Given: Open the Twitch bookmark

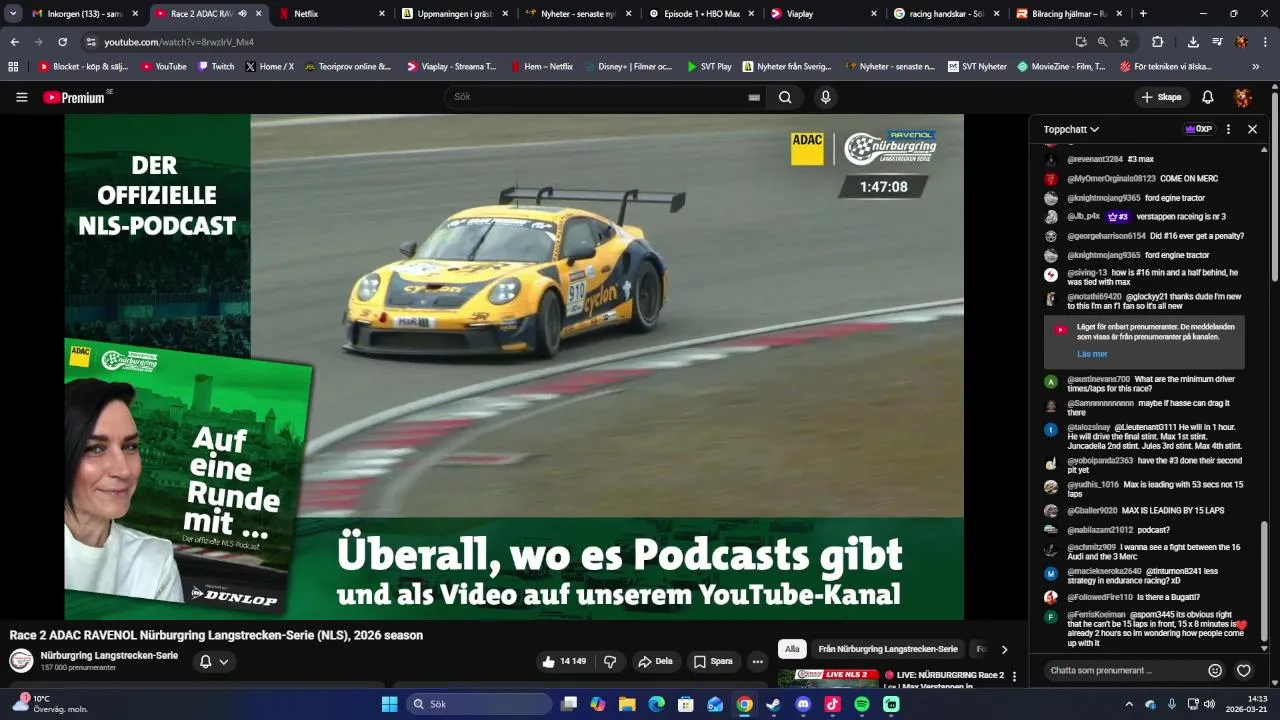Looking at the screenshot, I should 216,66.
